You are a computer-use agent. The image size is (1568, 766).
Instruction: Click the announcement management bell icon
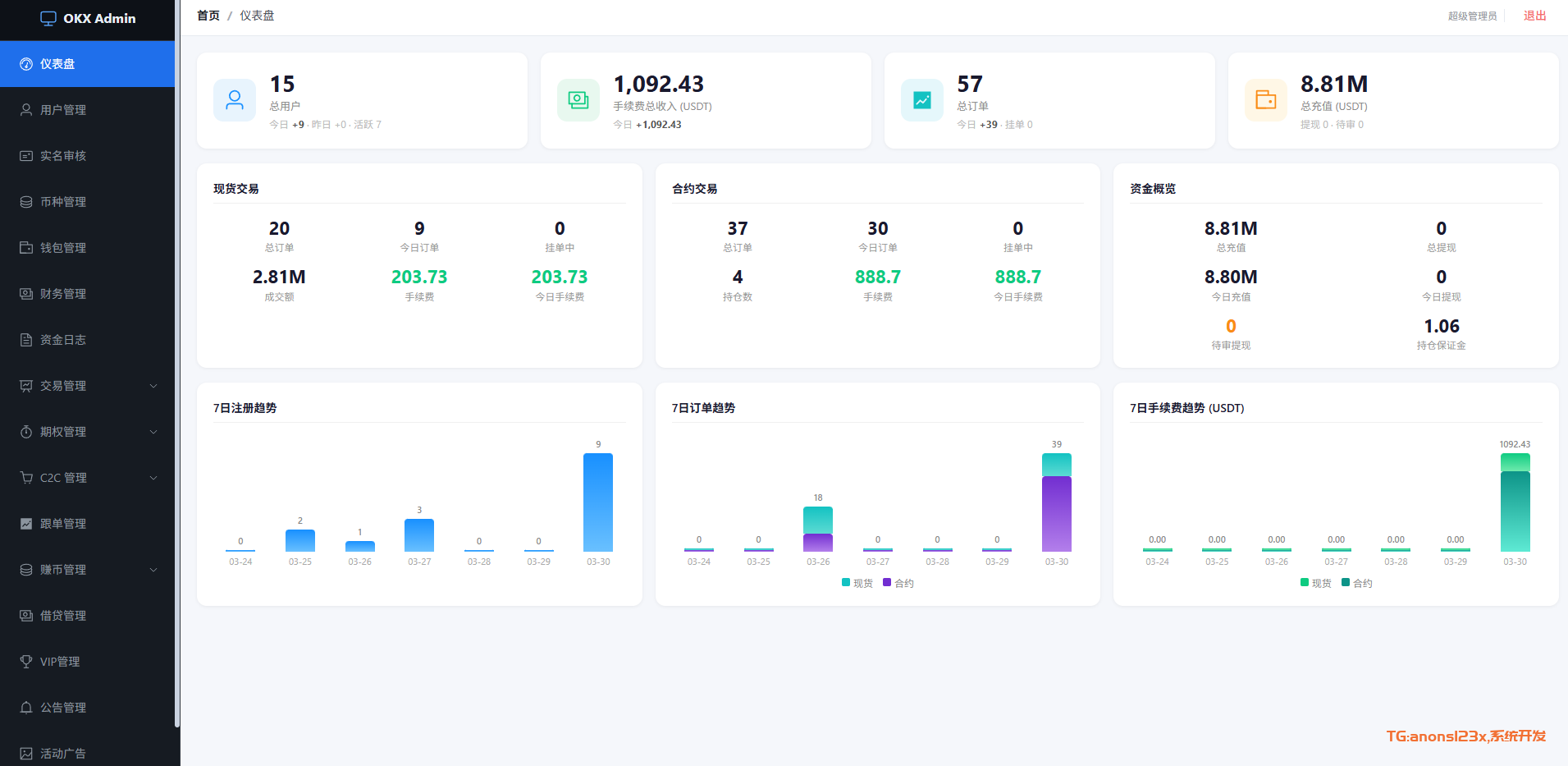tap(26, 708)
